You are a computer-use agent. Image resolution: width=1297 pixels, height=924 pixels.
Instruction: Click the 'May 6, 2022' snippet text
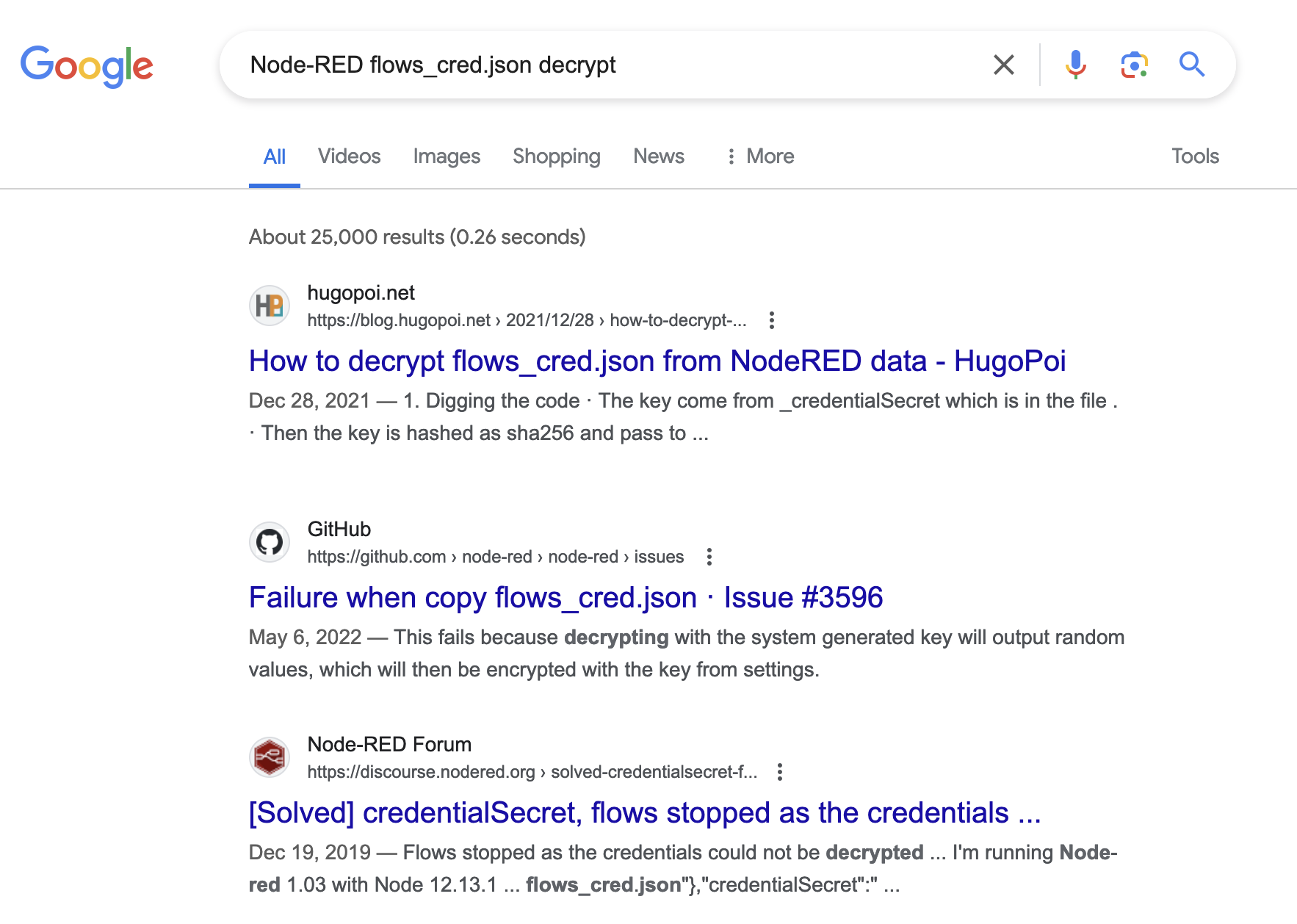(305, 638)
